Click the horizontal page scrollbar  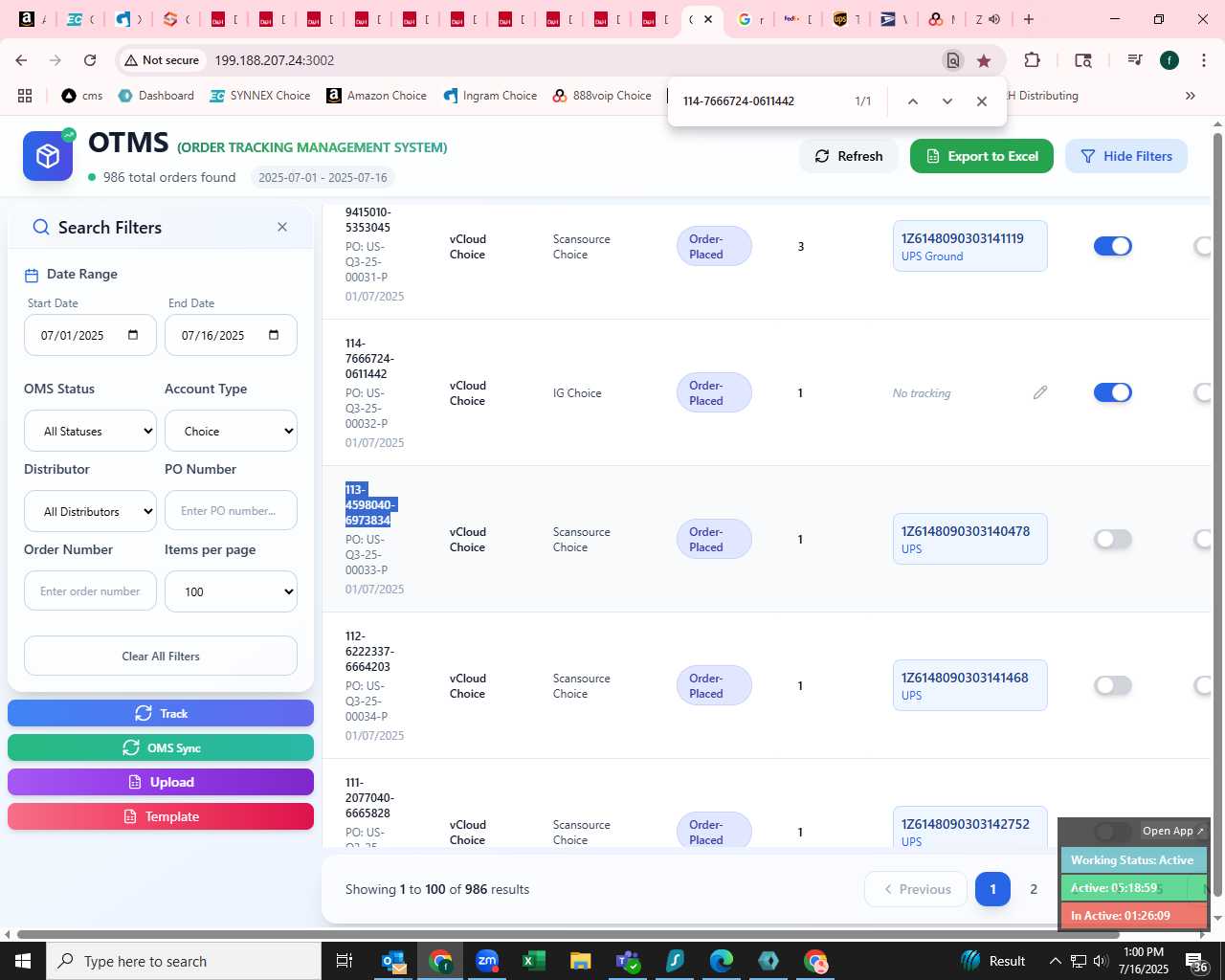(568, 935)
